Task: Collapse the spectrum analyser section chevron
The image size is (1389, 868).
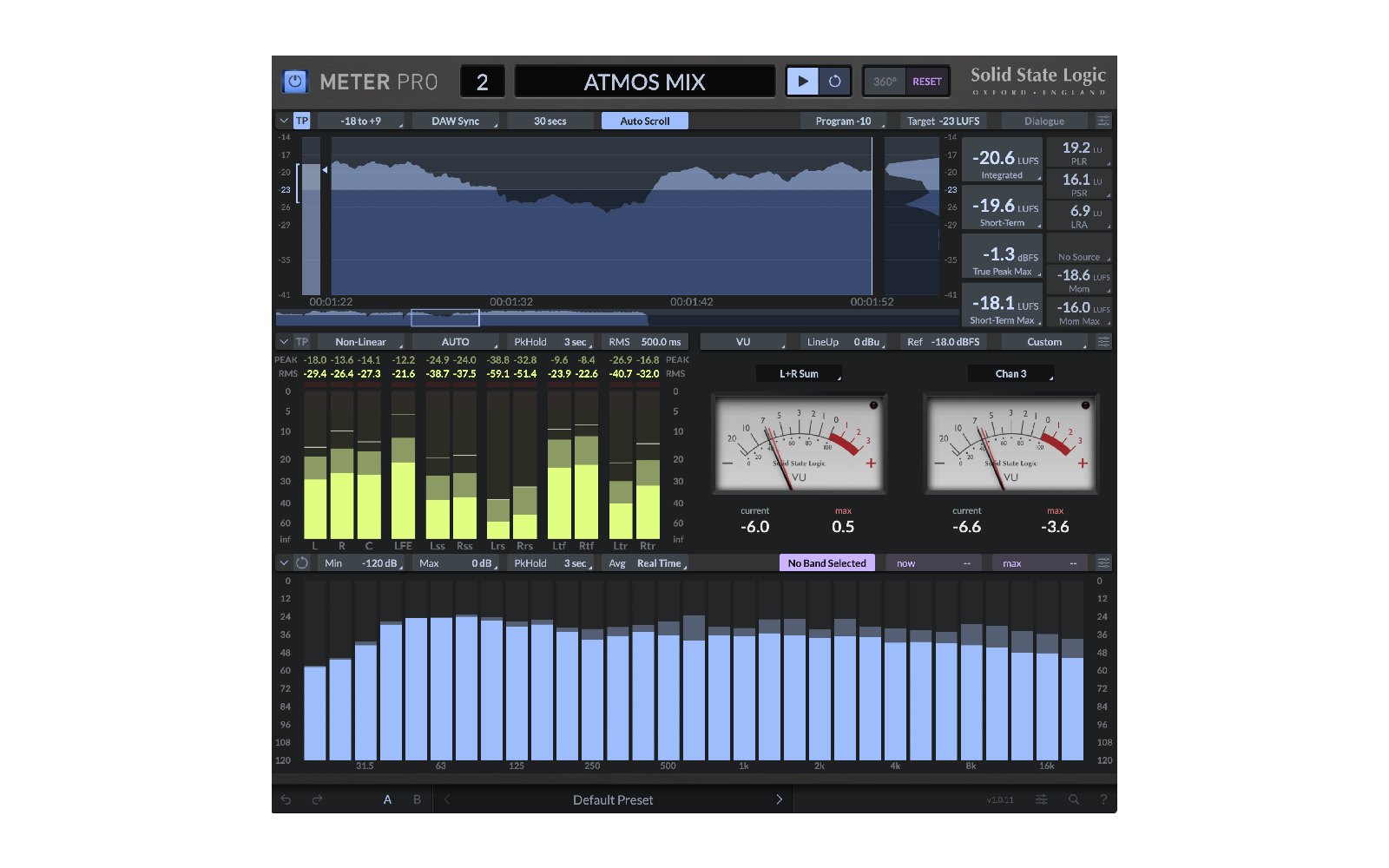Action: click(284, 563)
